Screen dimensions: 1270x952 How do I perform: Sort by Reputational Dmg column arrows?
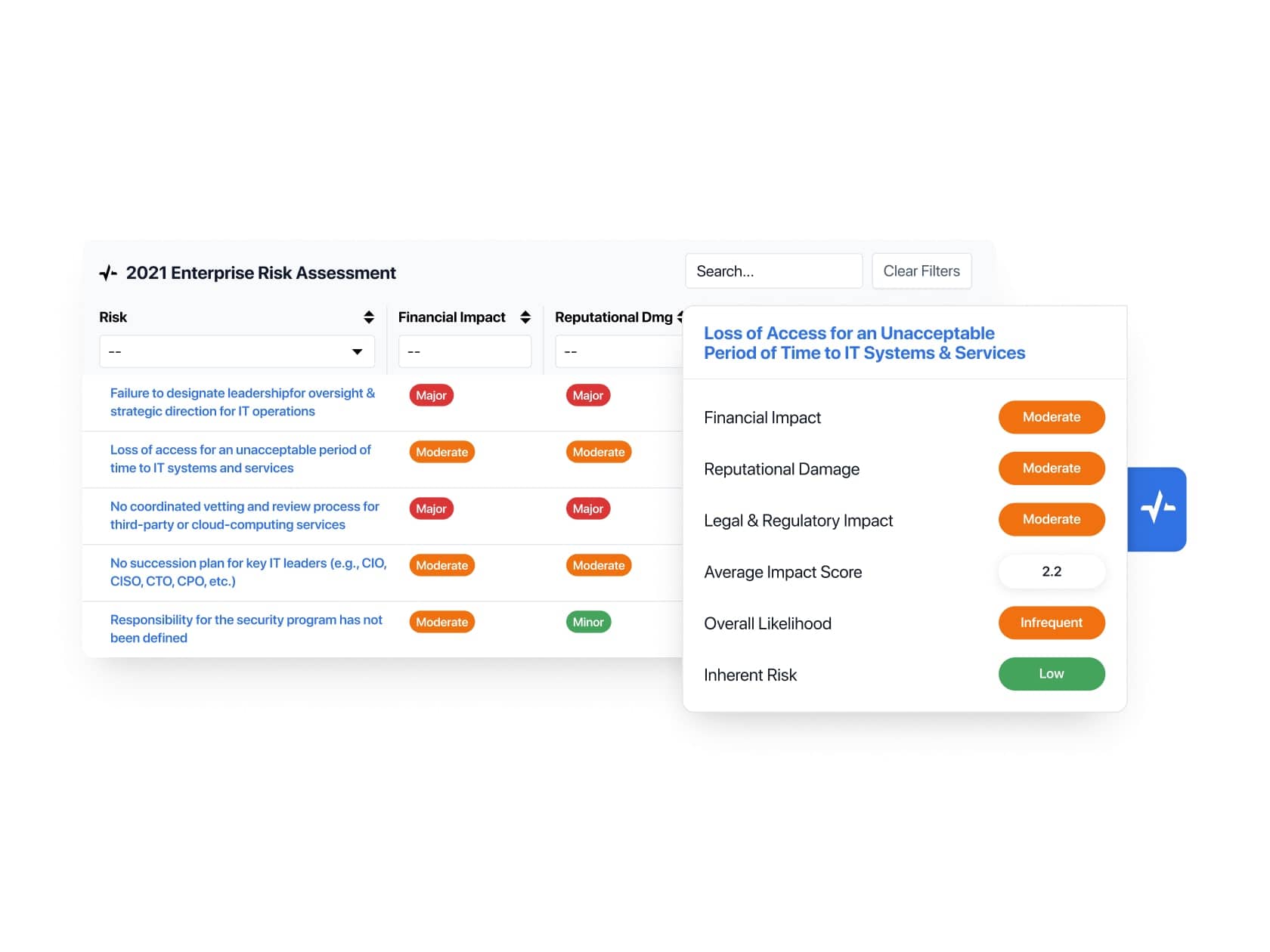[x=680, y=317]
